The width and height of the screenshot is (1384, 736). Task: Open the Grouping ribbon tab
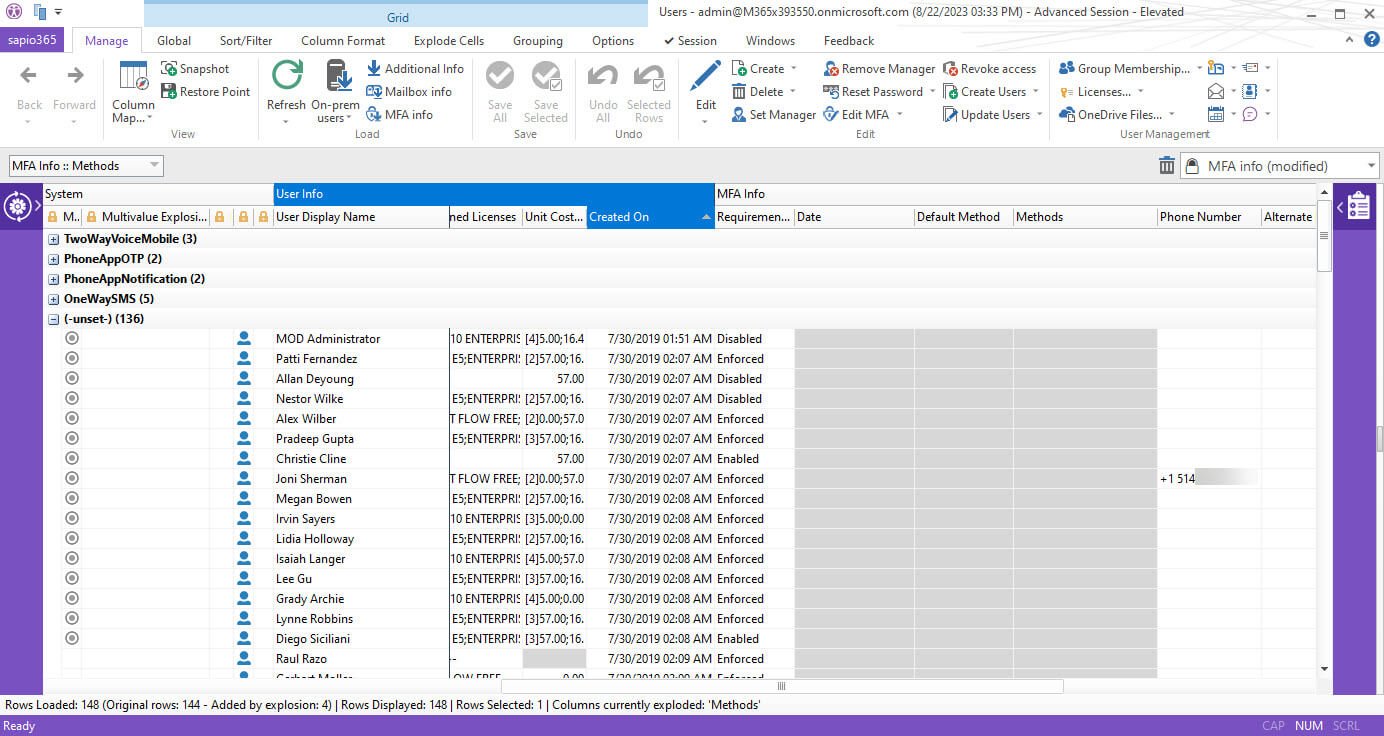click(x=538, y=41)
